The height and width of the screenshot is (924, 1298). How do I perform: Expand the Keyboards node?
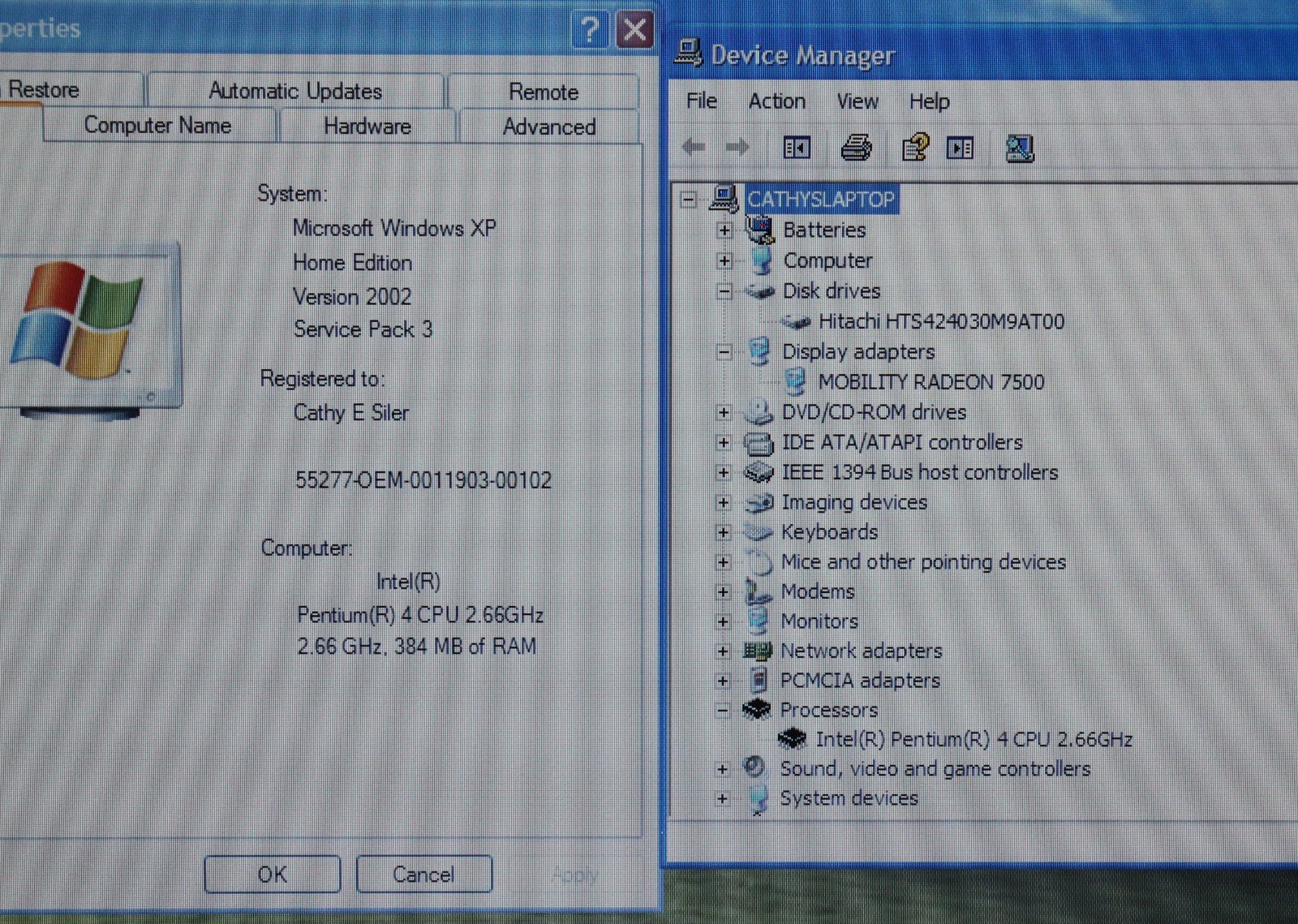pyautogui.click(x=724, y=532)
